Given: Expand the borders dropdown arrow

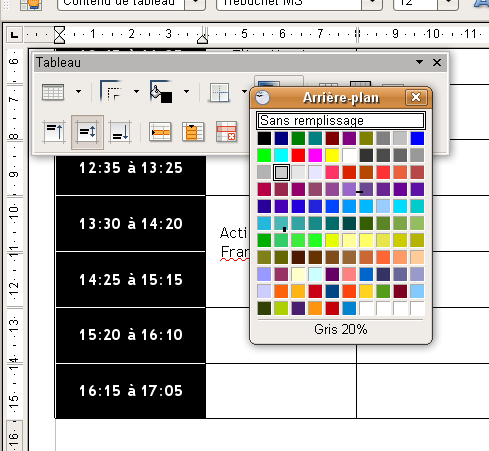Looking at the screenshot, I should coord(244,91).
